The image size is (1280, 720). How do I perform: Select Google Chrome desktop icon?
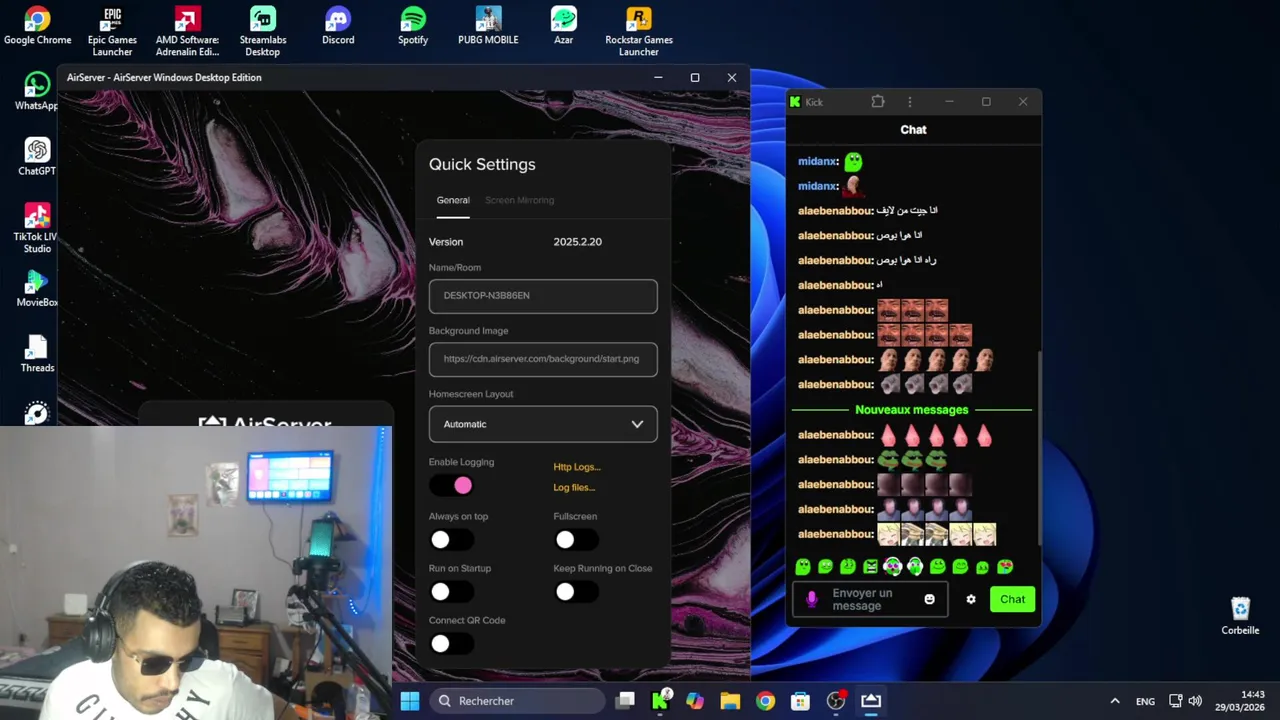(x=37, y=26)
